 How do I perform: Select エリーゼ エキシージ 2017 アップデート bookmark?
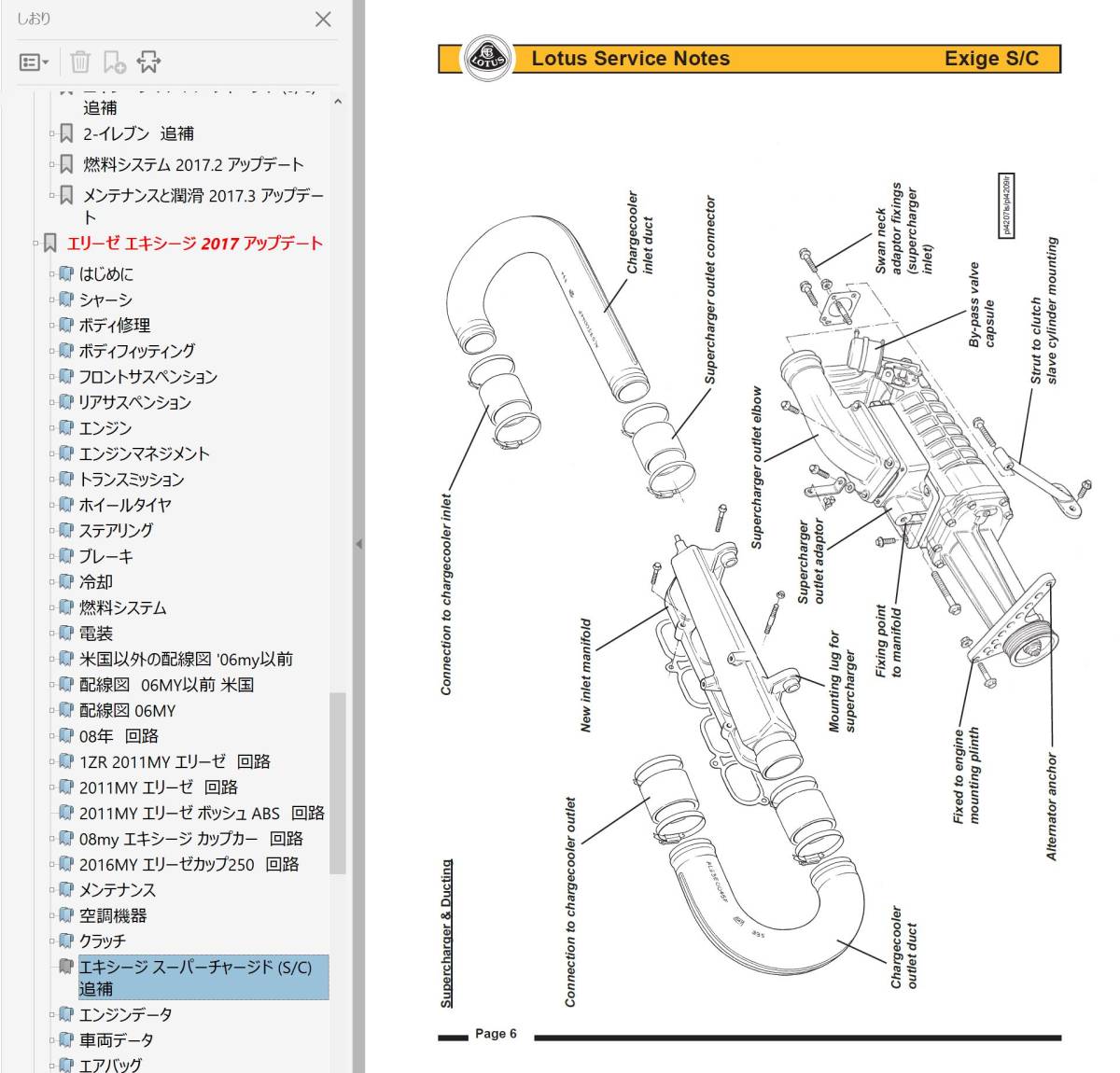(194, 244)
